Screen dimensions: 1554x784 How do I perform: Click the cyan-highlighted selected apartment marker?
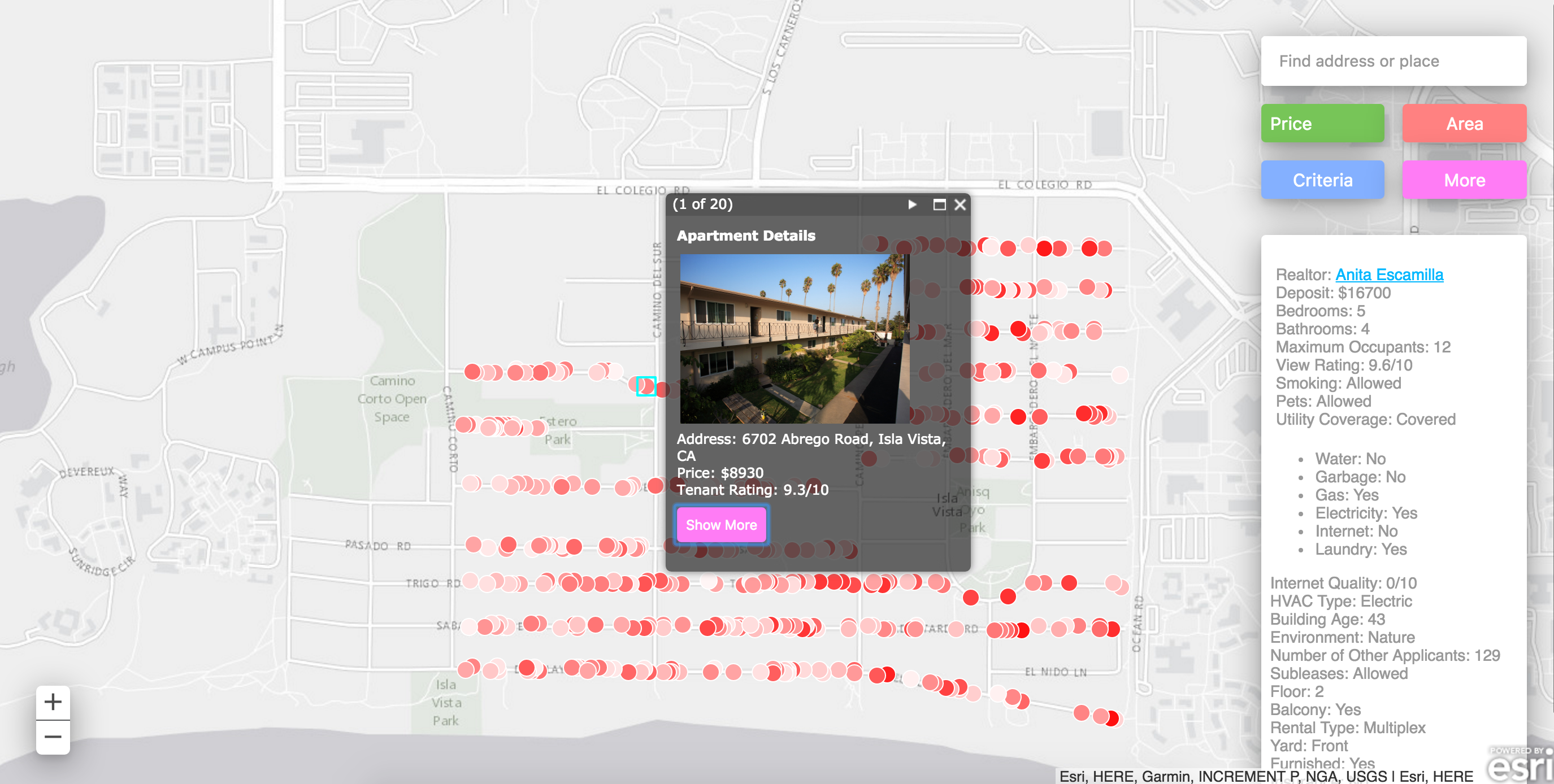click(645, 386)
